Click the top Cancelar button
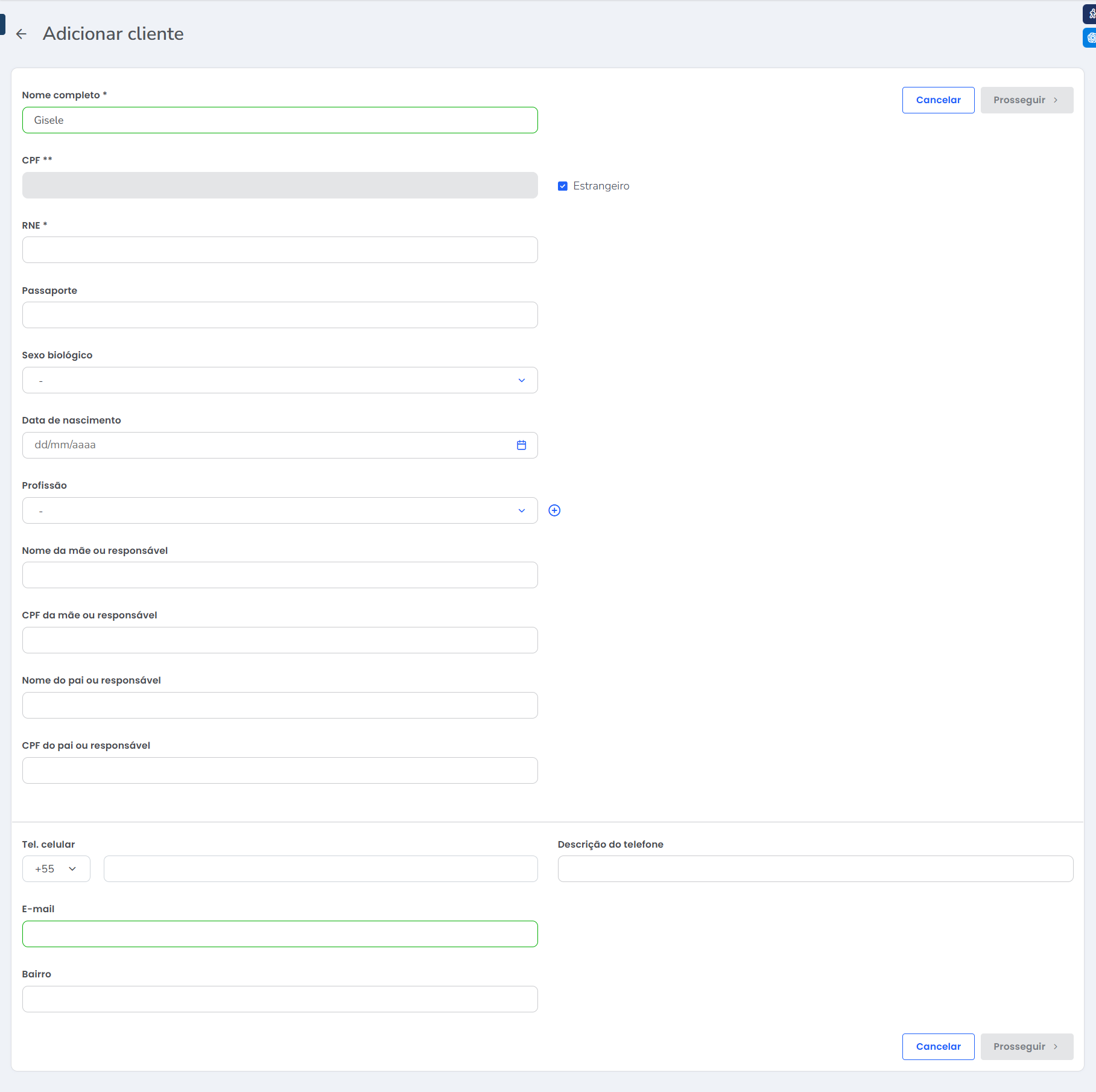 [938, 100]
